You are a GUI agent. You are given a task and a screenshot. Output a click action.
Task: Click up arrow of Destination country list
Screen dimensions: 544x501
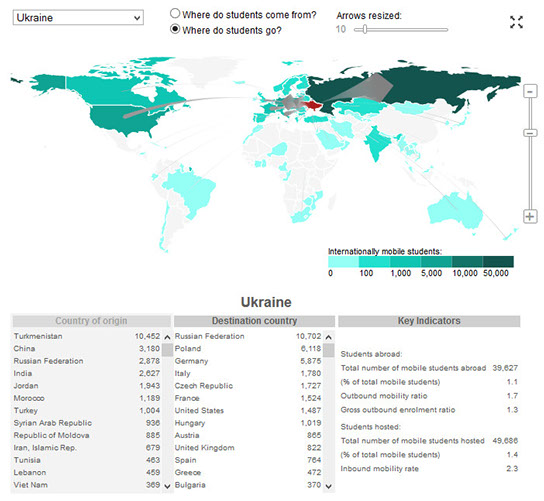click(329, 337)
